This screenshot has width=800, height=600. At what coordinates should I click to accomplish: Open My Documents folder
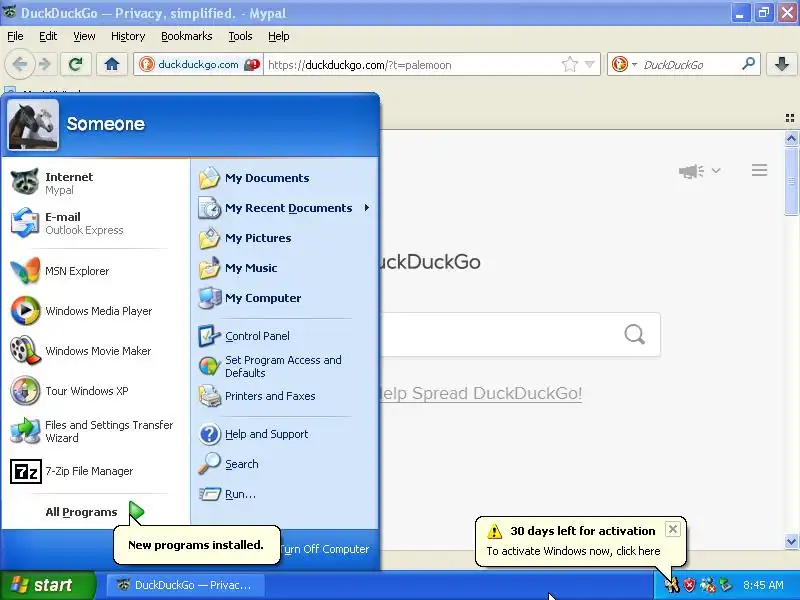tap(285, 178)
